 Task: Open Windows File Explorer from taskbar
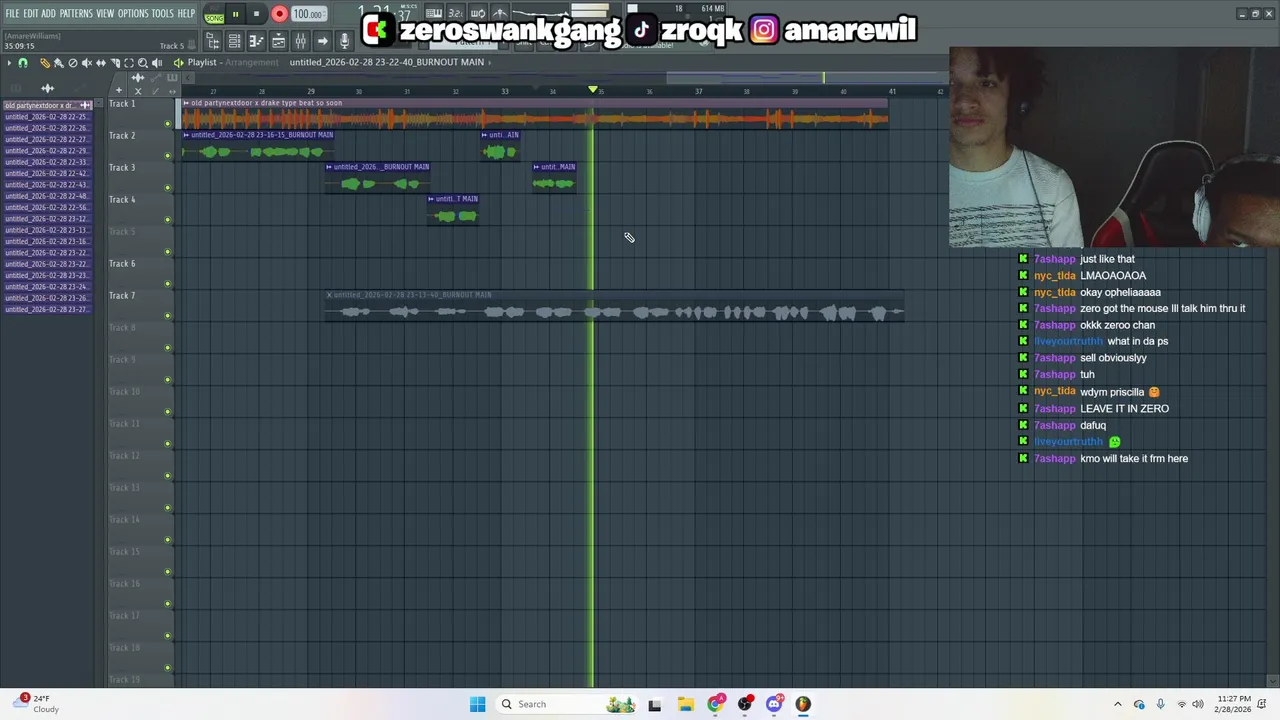pos(686,704)
